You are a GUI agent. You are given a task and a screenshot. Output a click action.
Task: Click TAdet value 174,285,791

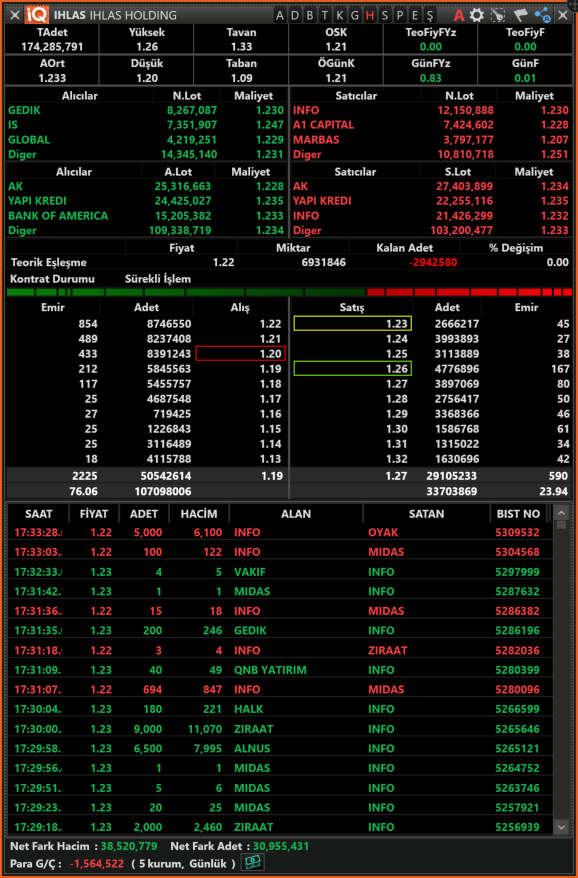coord(52,47)
